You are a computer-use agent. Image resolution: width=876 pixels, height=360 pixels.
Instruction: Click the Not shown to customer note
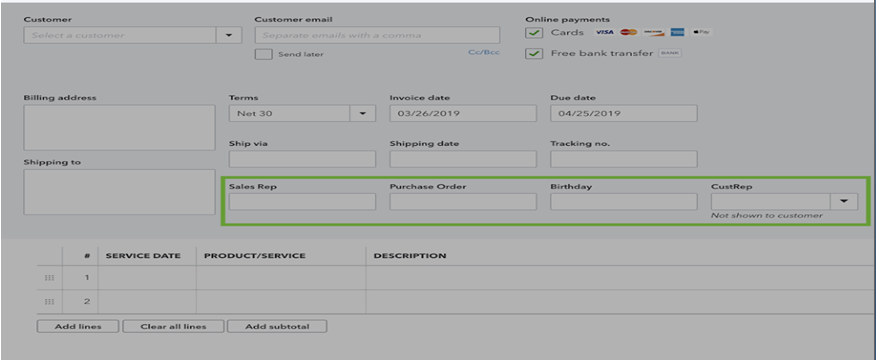tap(766, 216)
